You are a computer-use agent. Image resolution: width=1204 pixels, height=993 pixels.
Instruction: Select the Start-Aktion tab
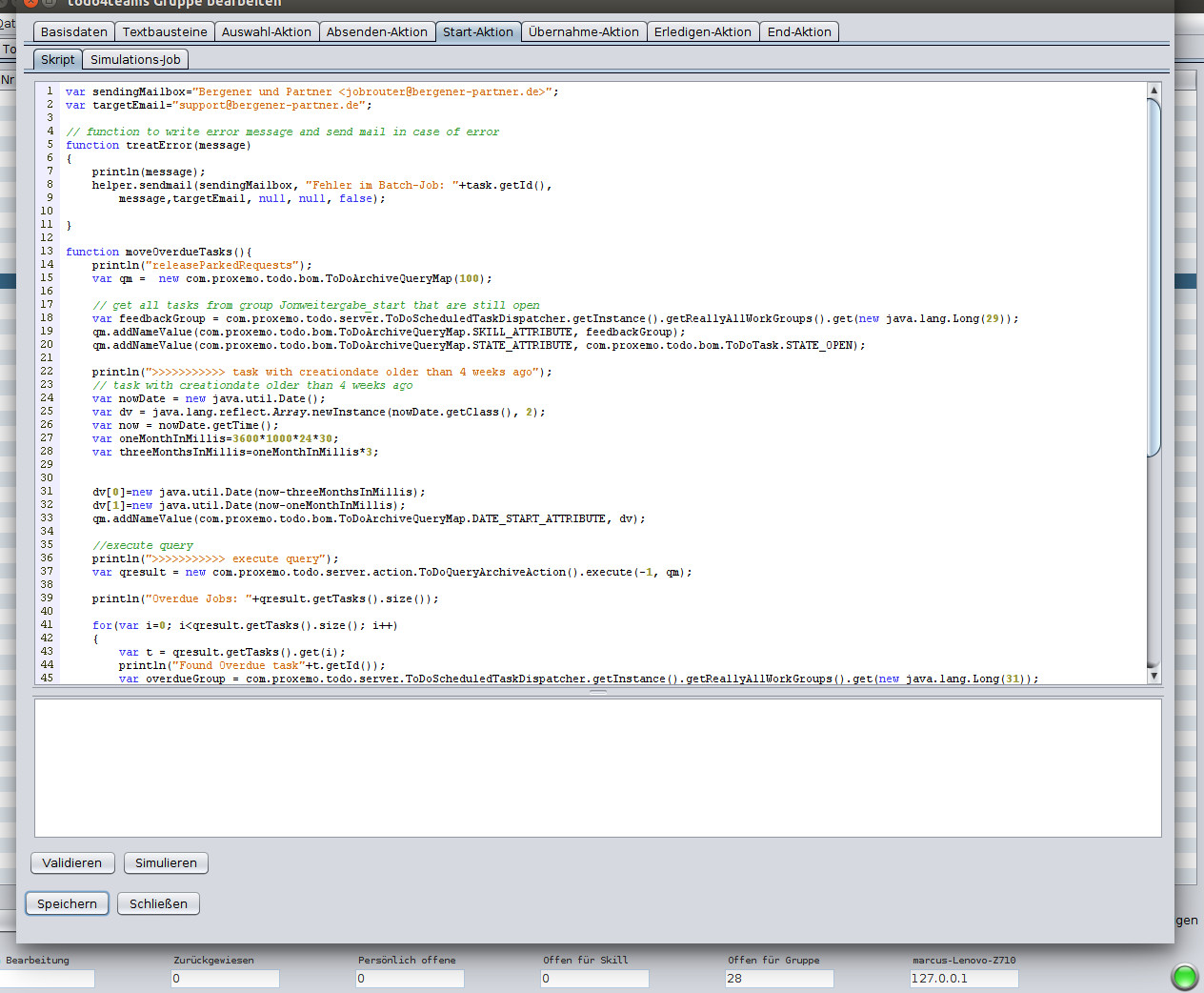pyautogui.click(x=478, y=31)
